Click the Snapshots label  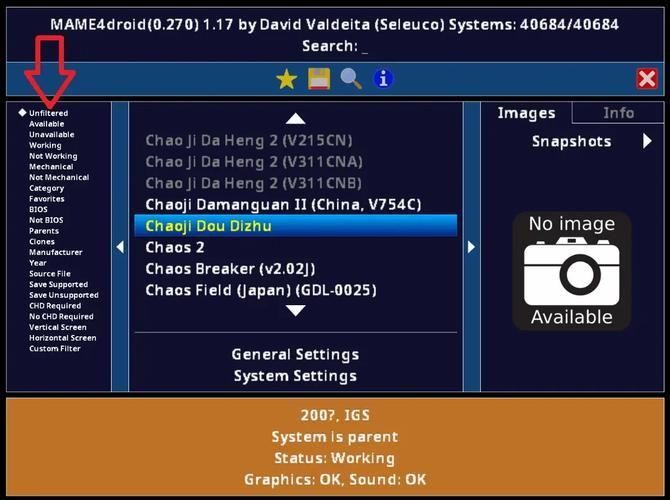click(x=571, y=141)
